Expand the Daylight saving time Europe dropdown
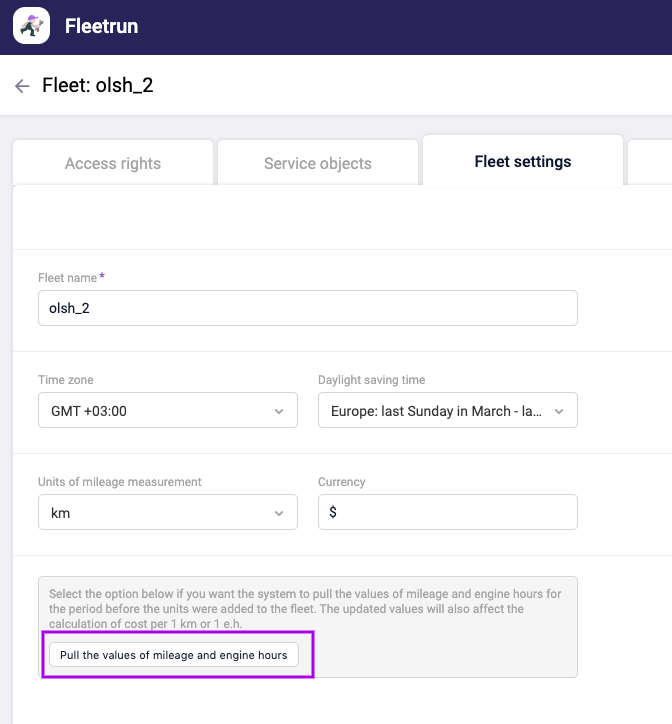Image resolution: width=672 pixels, height=724 pixels. (x=435, y=411)
